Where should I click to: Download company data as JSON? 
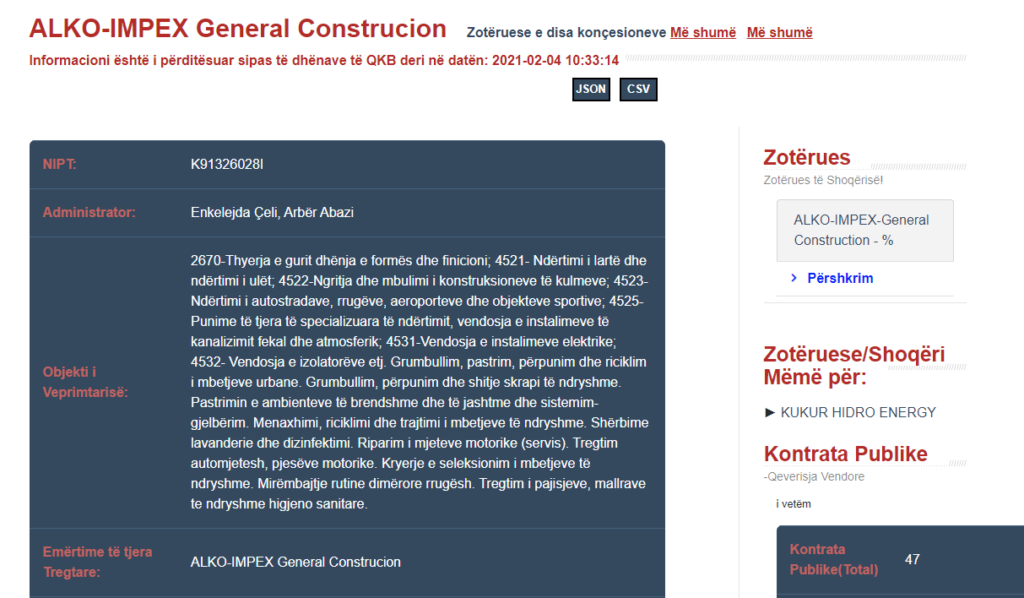coord(591,89)
